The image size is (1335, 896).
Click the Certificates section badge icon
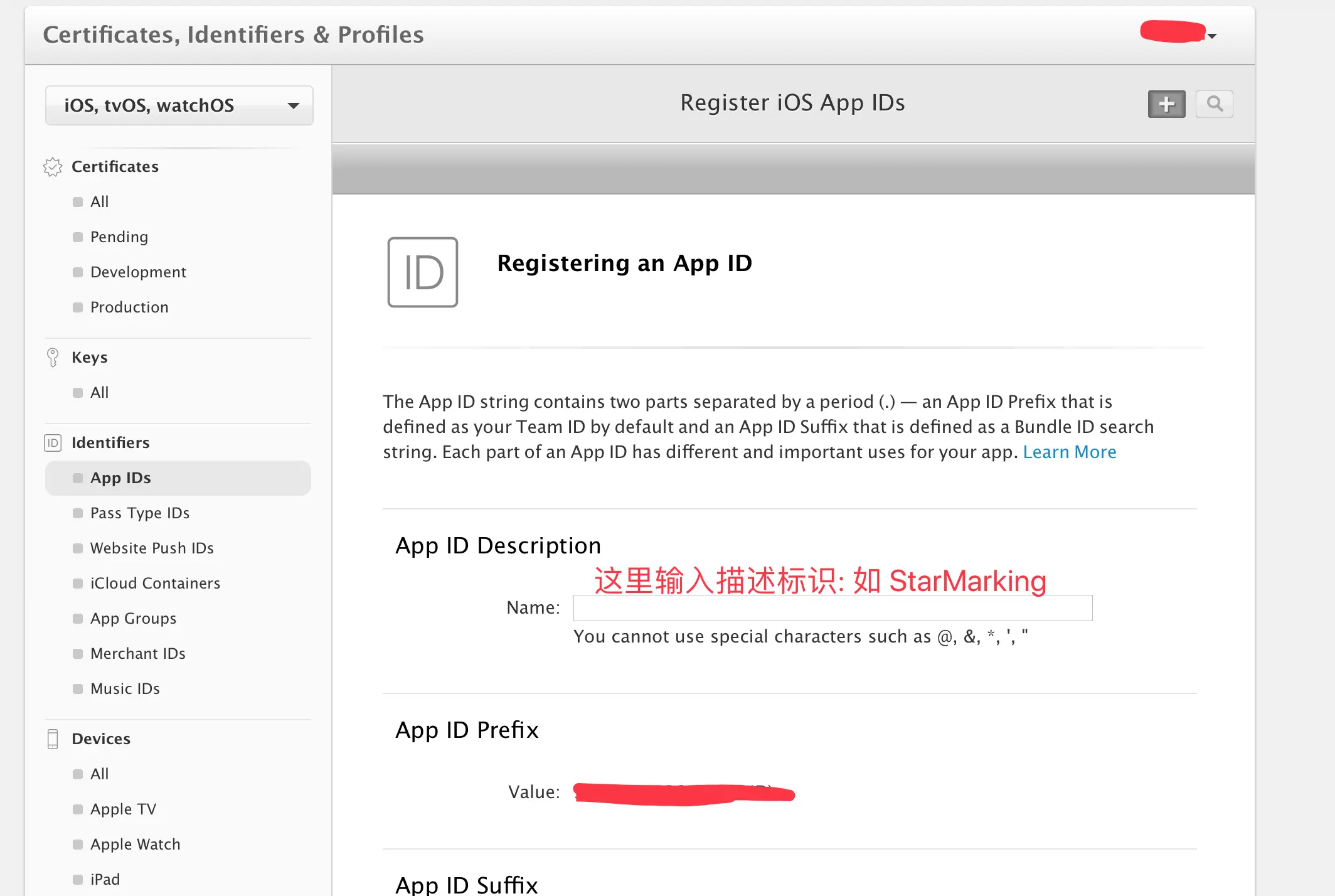[53, 167]
